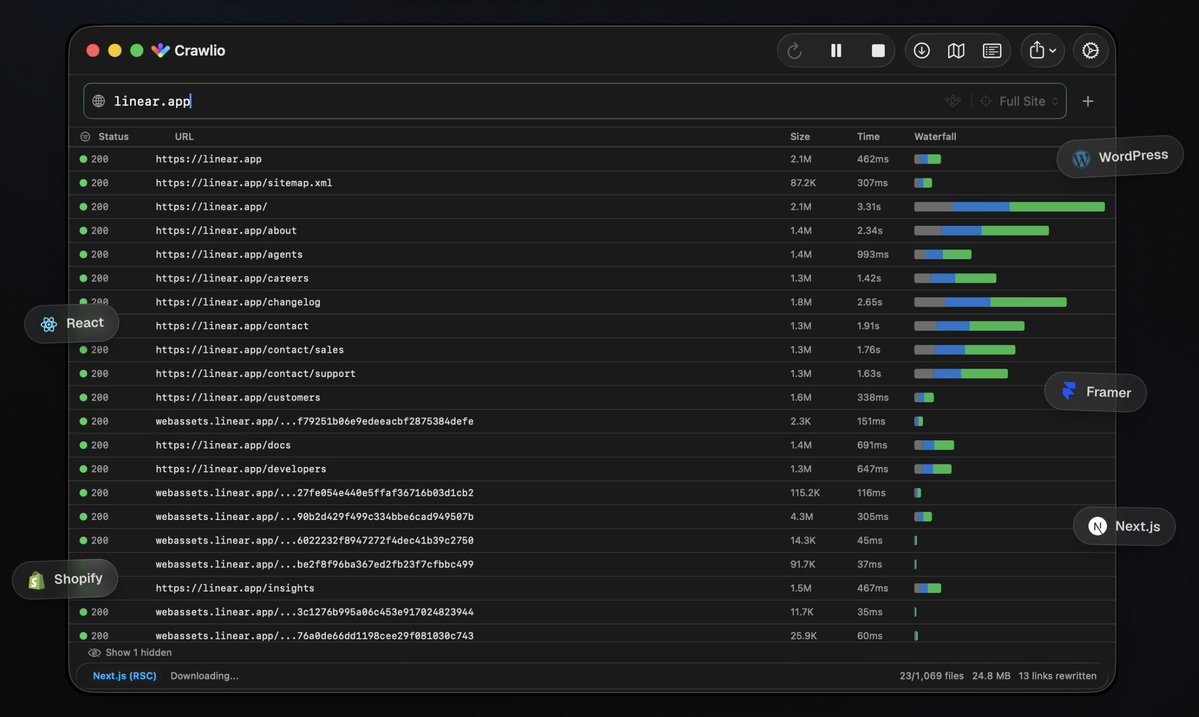Sort by Time column header
The image size is (1199, 717).
868,137
